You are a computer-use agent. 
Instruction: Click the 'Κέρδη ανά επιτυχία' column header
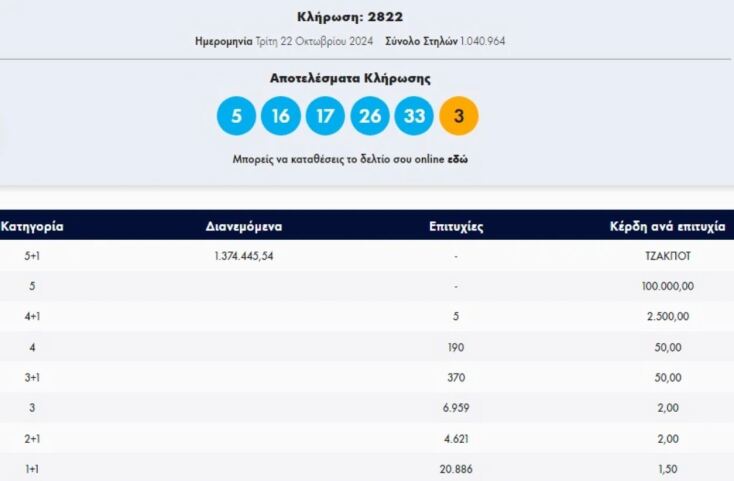(667, 226)
